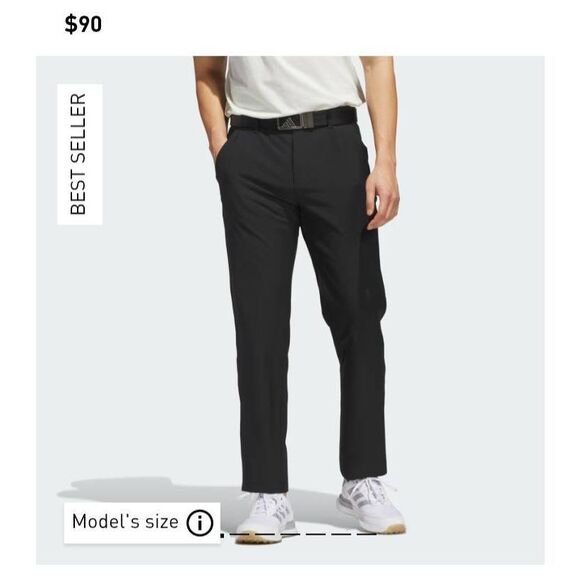Click the circled info icon
The height and width of the screenshot is (580, 580).
200,523
